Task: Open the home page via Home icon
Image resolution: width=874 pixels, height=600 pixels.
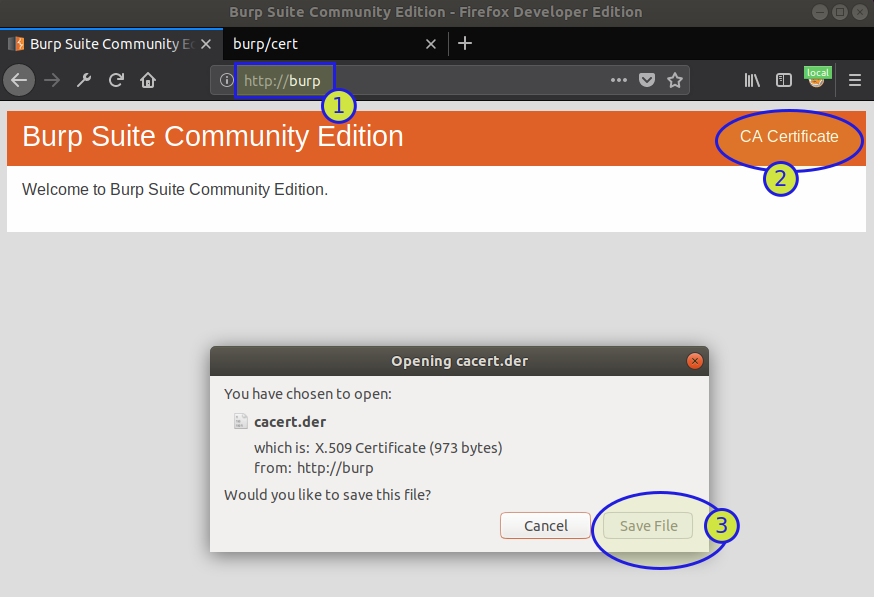Action: [146, 80]
